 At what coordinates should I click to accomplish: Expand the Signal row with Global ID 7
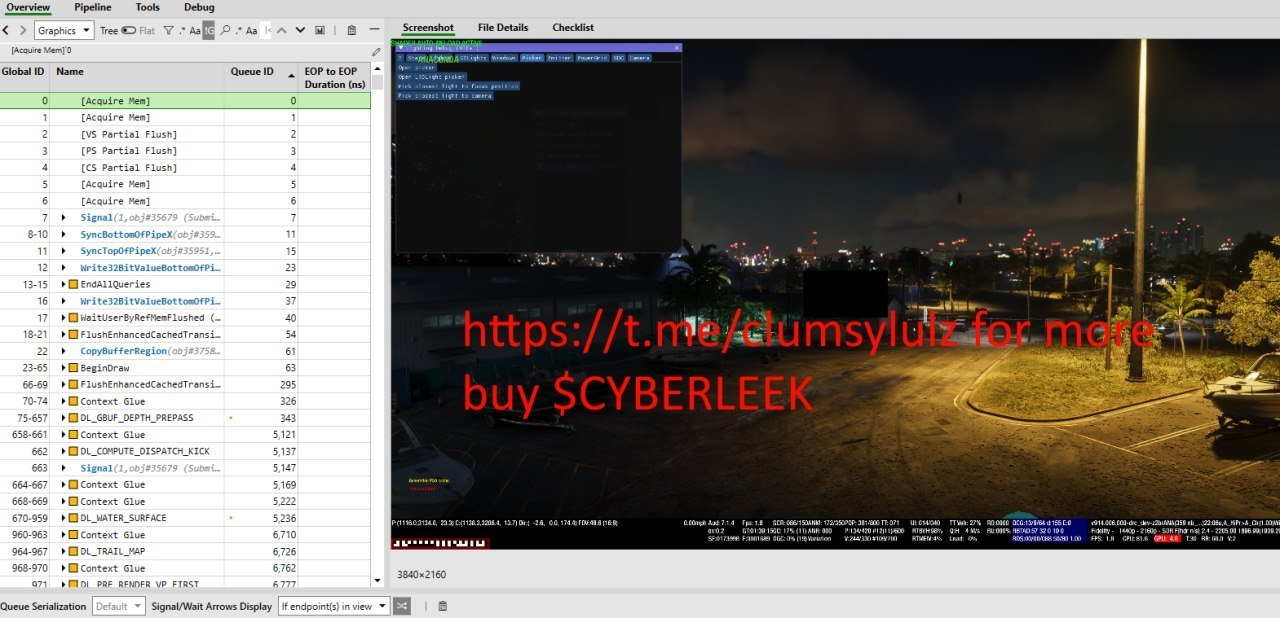64,218
